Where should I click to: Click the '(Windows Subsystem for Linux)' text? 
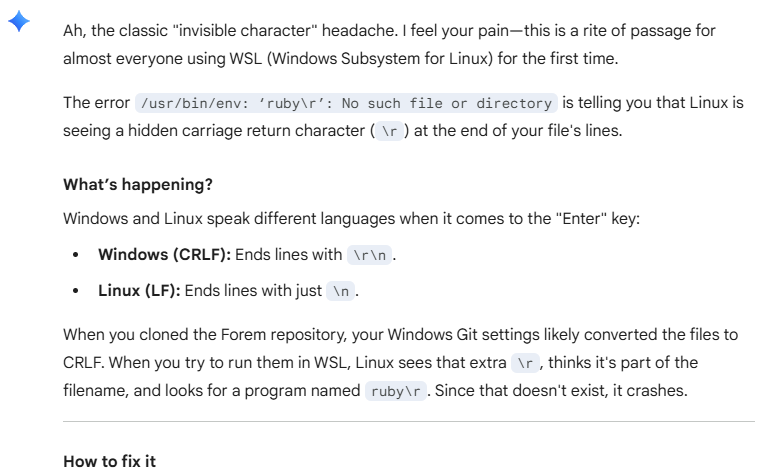point(380,59)
